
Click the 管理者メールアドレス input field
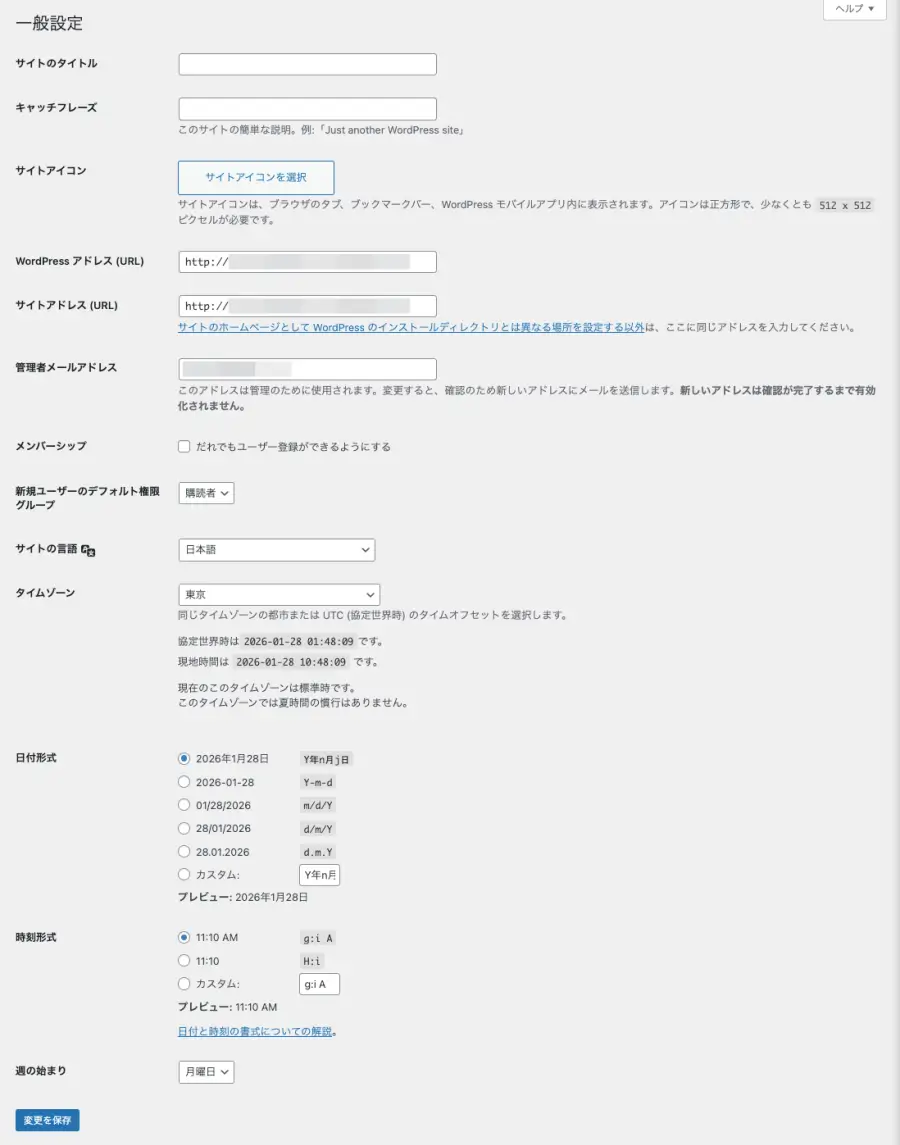(307, 368)
